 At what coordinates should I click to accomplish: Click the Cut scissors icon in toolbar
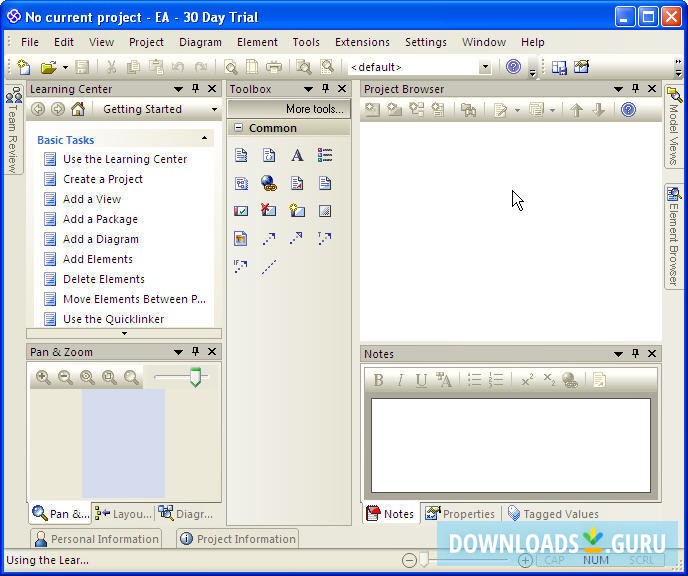[x=111, y=67]
